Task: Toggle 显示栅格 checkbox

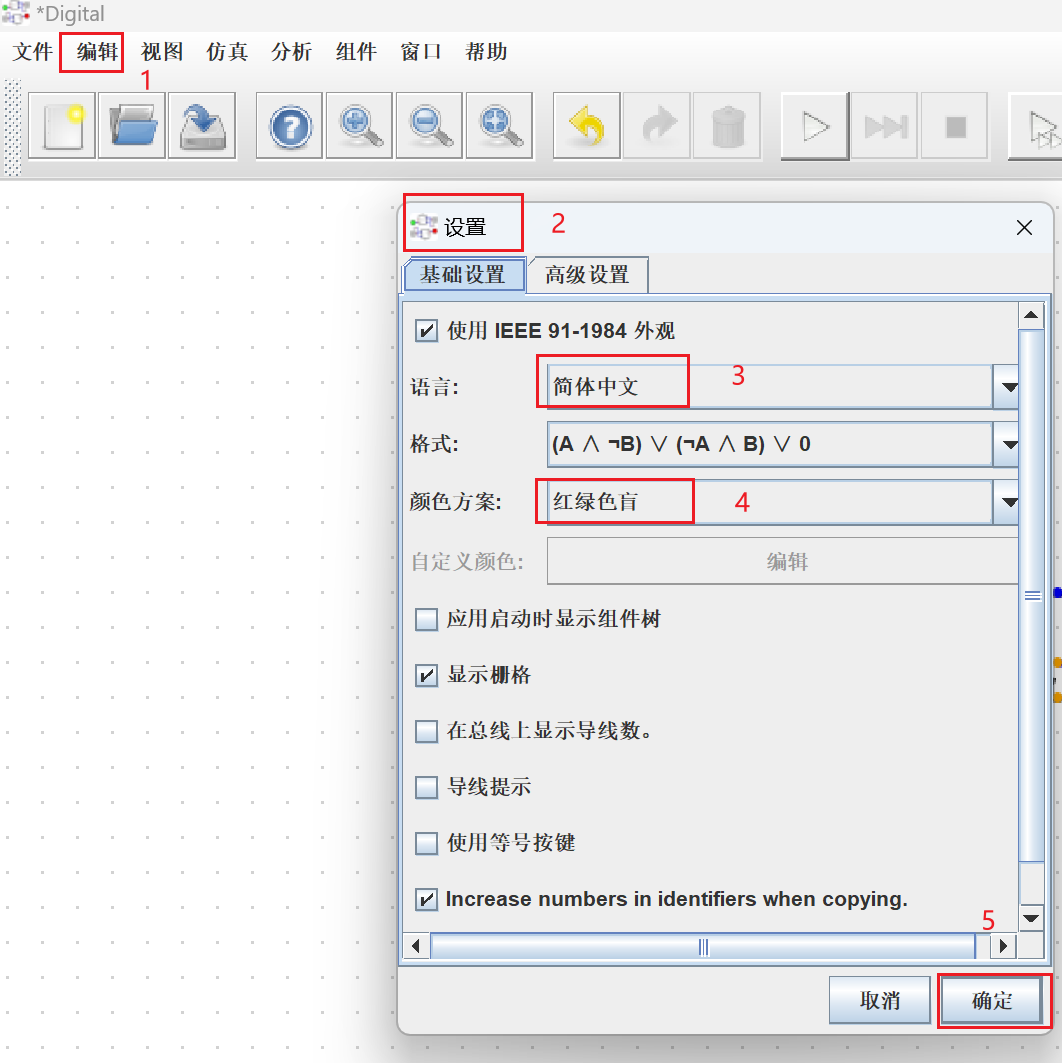Action: tap(426, 675)
